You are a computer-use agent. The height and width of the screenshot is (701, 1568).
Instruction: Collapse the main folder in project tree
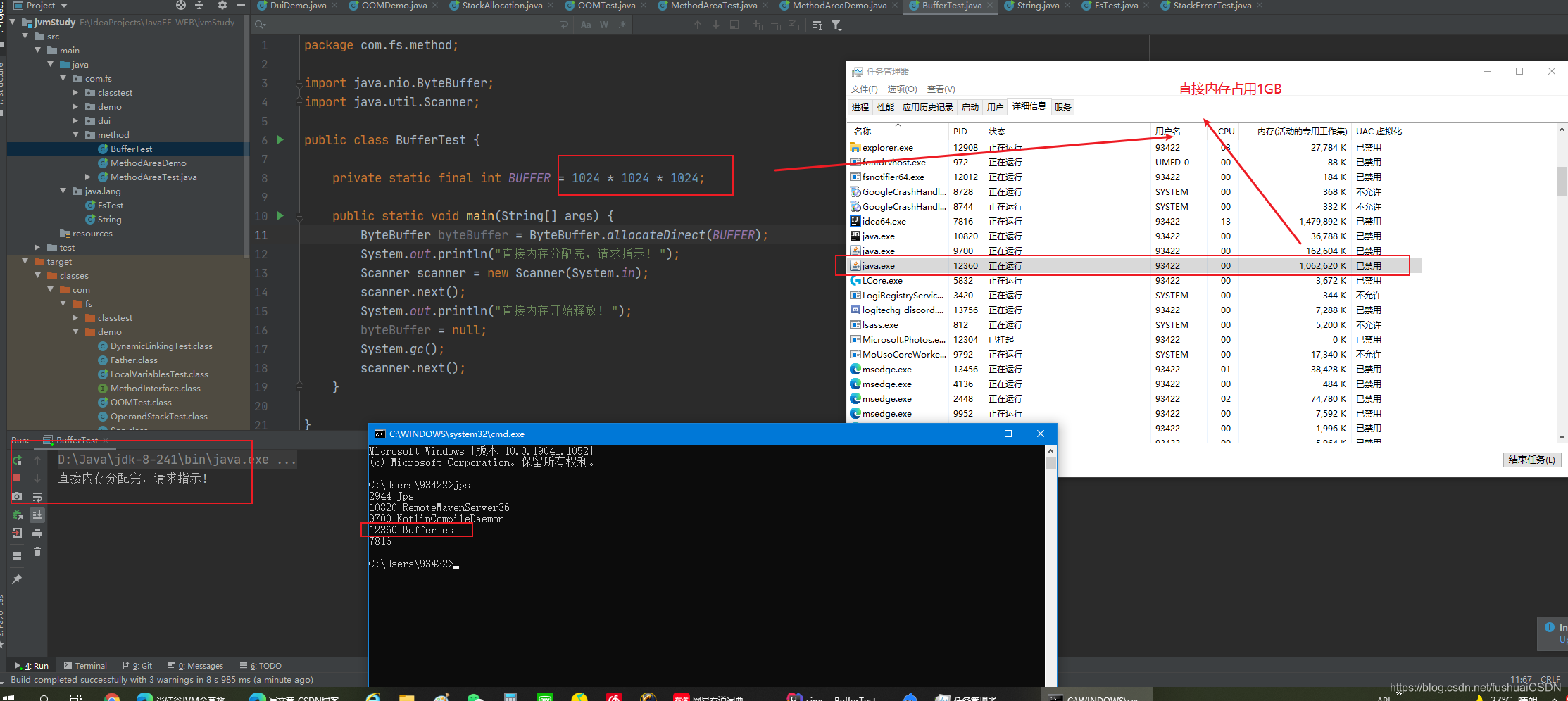point(38,50)
